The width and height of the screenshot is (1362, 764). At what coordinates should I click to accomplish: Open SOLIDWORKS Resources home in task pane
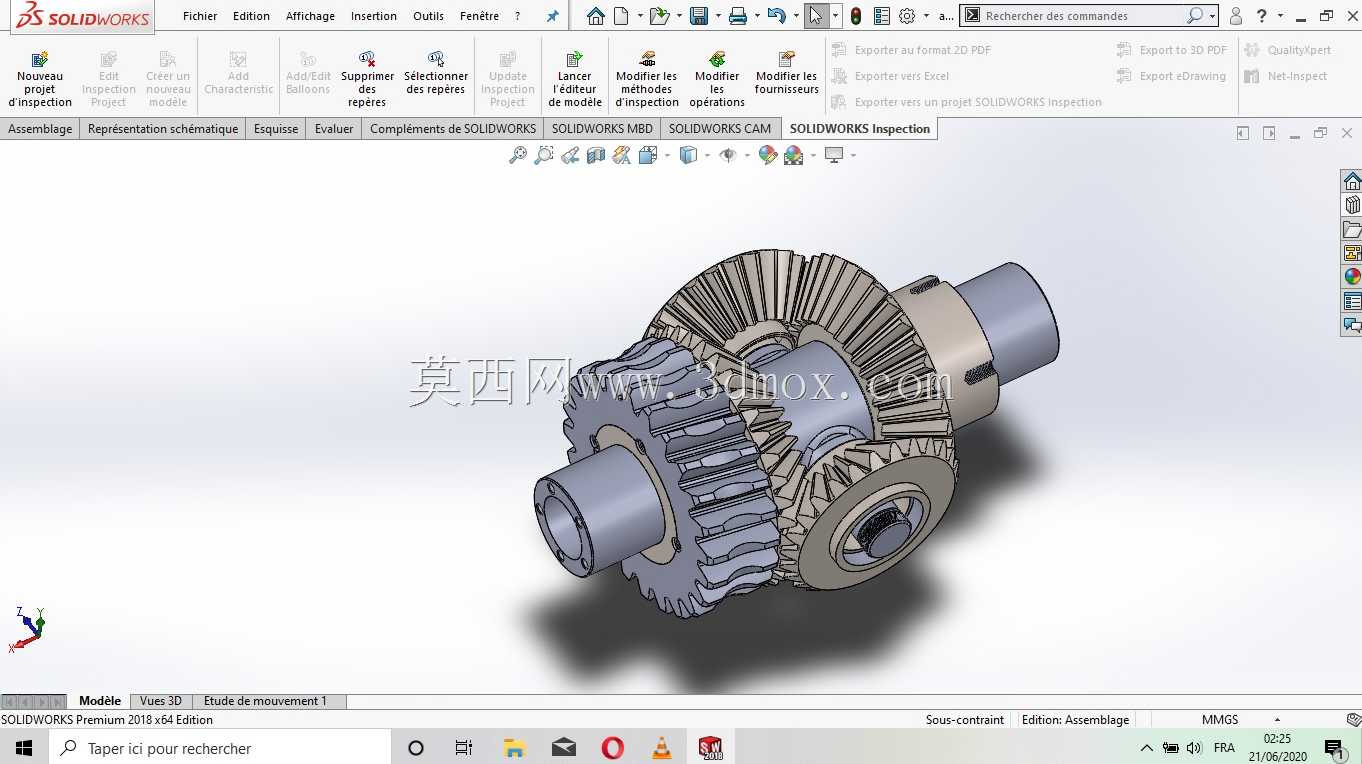coord(1352,181)
